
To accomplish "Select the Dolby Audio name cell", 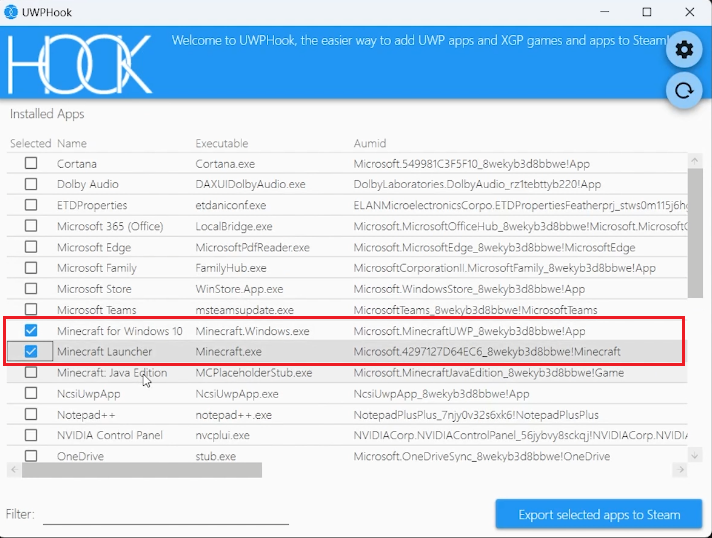I will (x=88, y=184).
